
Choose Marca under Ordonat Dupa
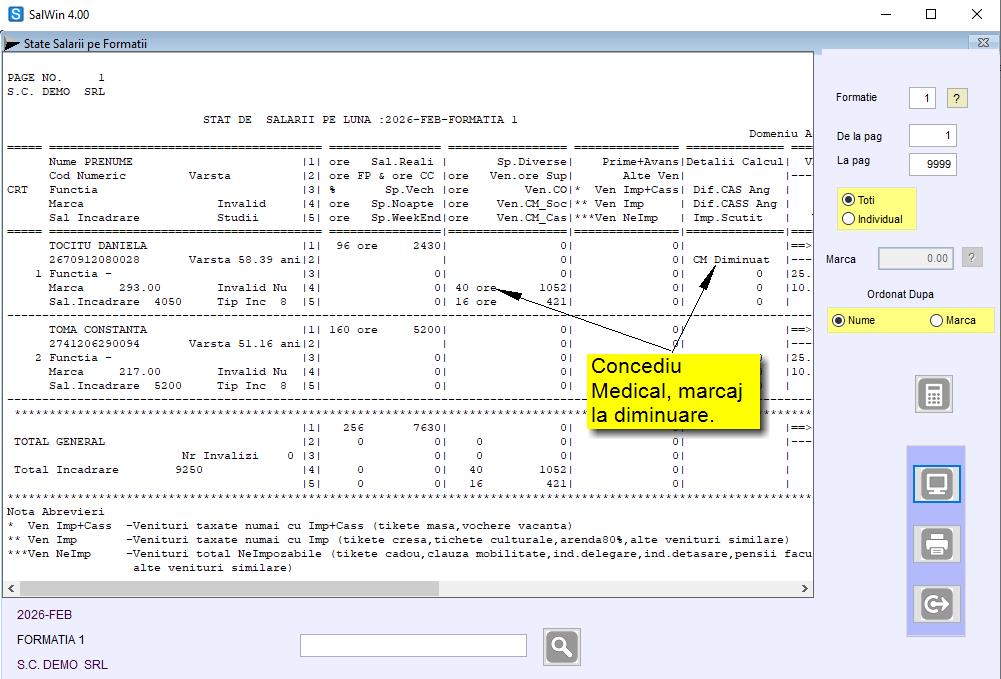[x=936, y=321]
